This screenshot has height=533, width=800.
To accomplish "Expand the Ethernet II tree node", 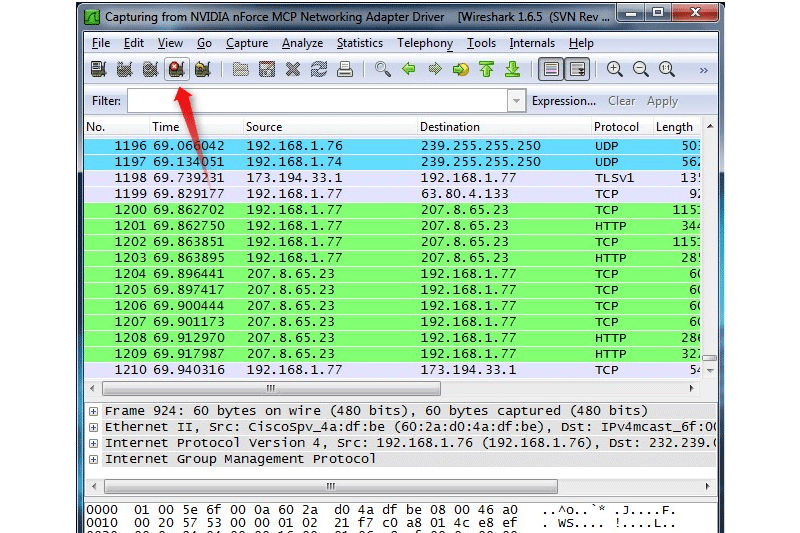I will [93, 427].
